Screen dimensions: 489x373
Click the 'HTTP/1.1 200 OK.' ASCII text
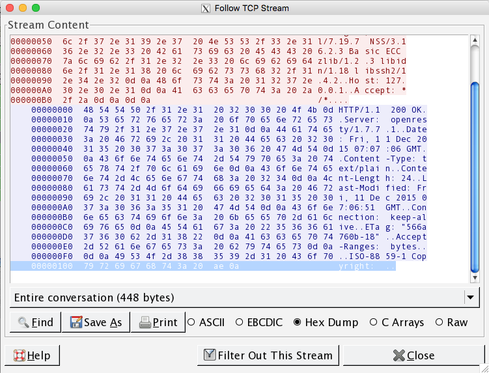click(382, 110)
